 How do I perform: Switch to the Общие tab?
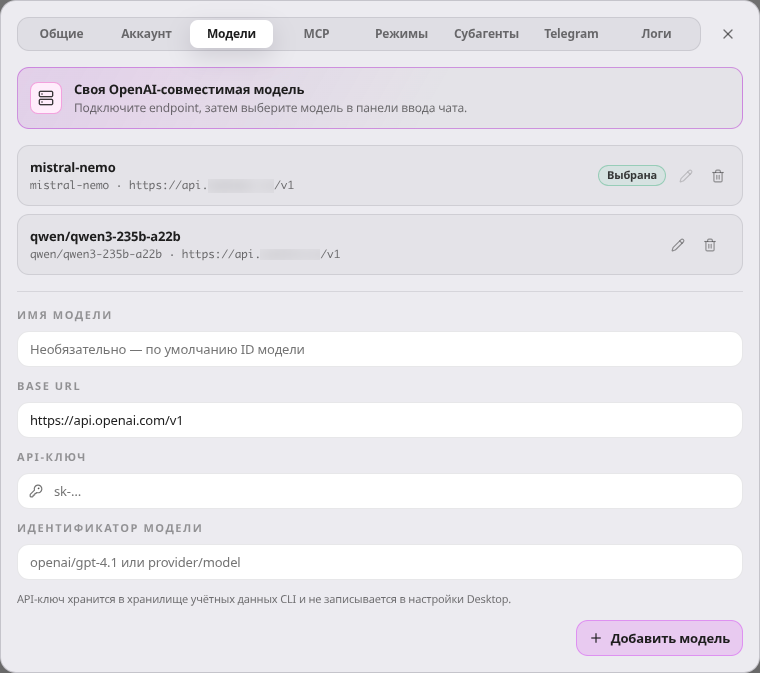click(x=62, y=34)
